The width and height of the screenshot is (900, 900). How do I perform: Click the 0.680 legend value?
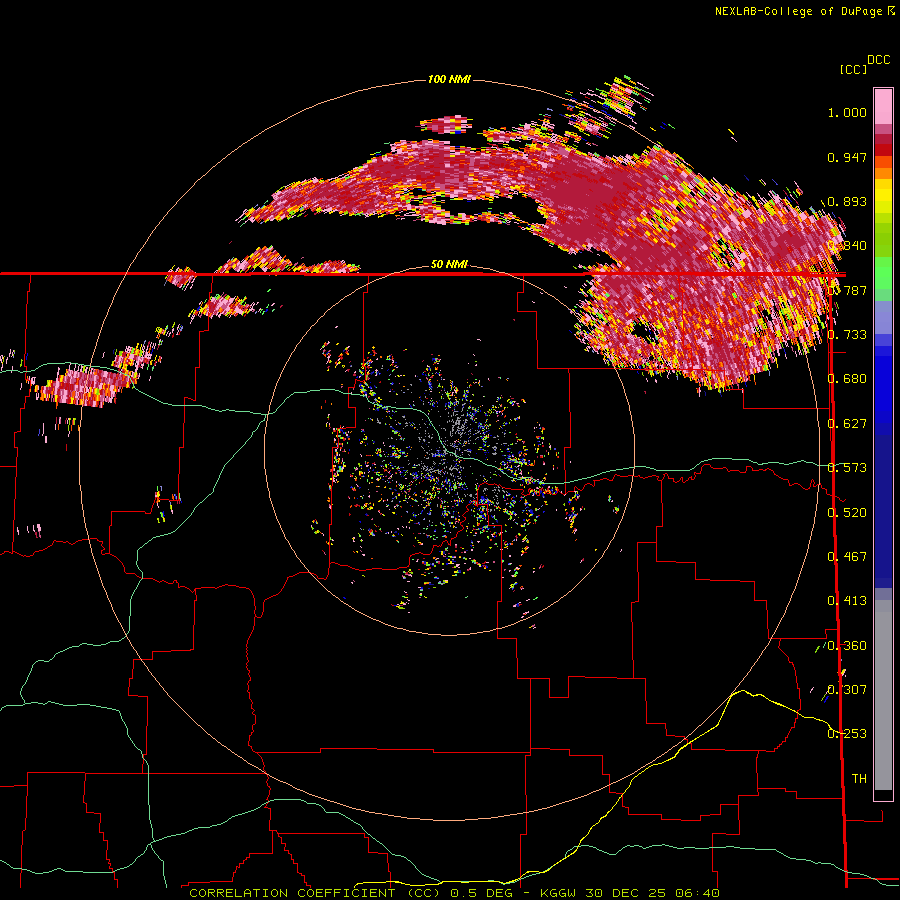847,379
